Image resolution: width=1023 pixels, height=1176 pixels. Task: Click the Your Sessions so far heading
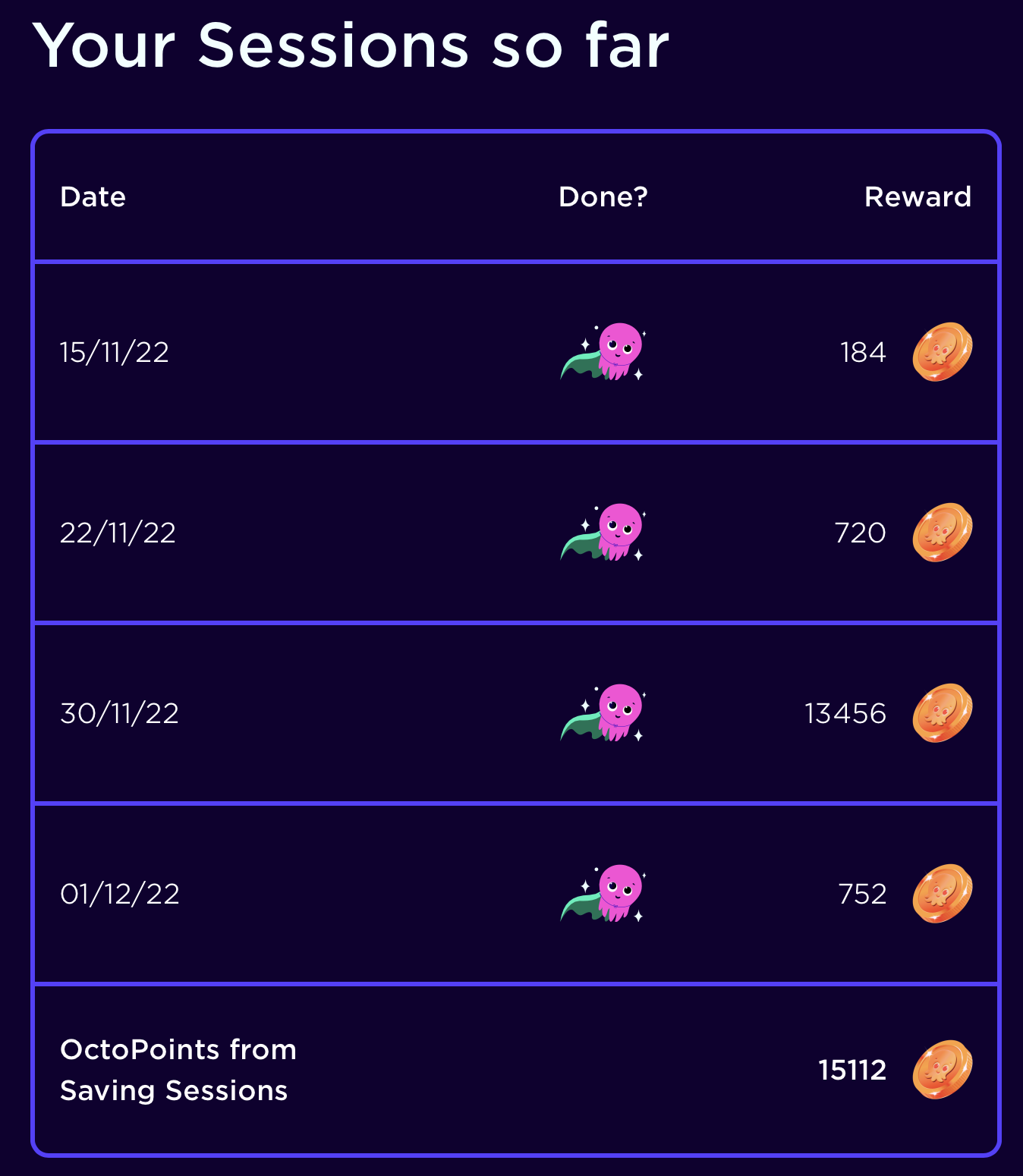(351, 46)
